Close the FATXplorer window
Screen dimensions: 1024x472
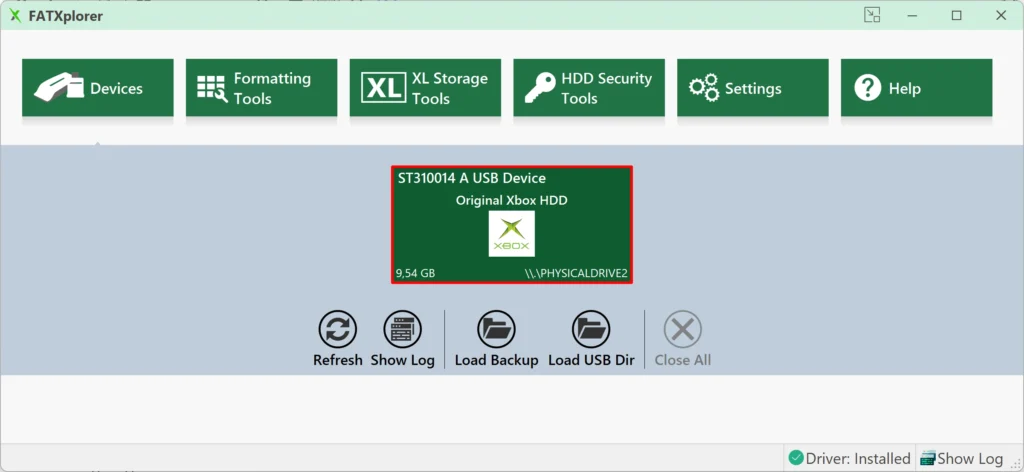point(1000,15)
